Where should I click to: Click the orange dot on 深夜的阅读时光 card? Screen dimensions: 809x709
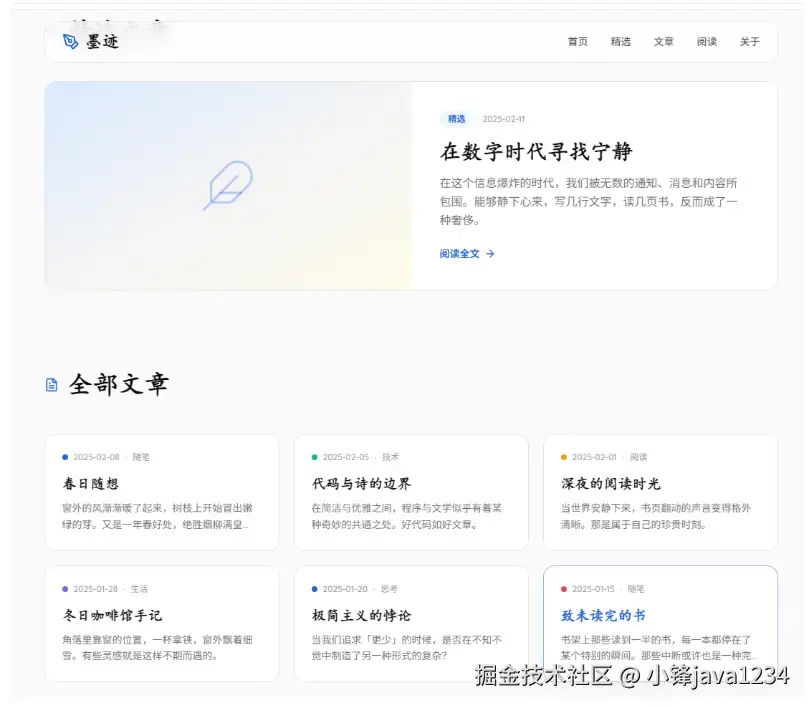point(563,457)
